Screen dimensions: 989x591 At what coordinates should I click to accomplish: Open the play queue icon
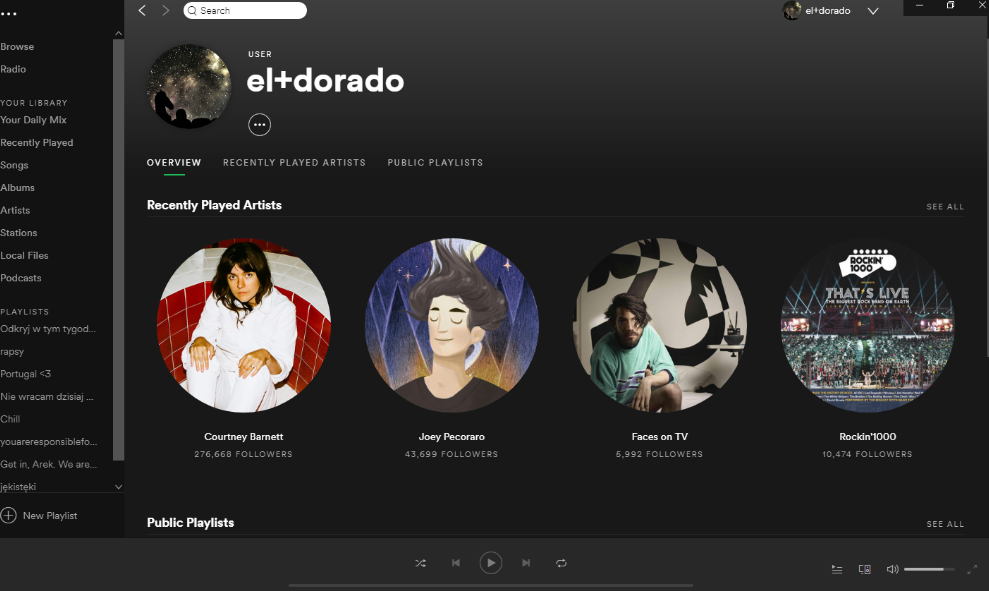pyautogui.click(x=837, y=569)
